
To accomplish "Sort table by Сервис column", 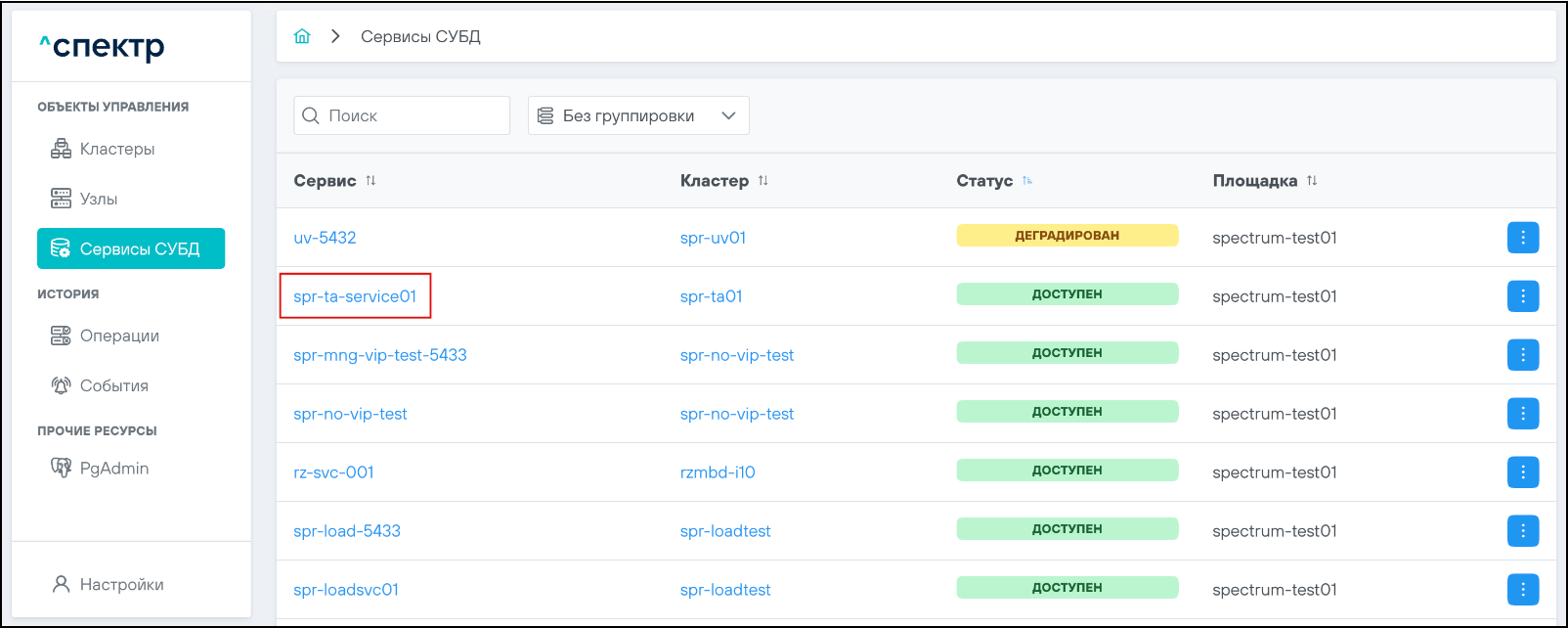I will pyautogui.click(x=370, y=181).
